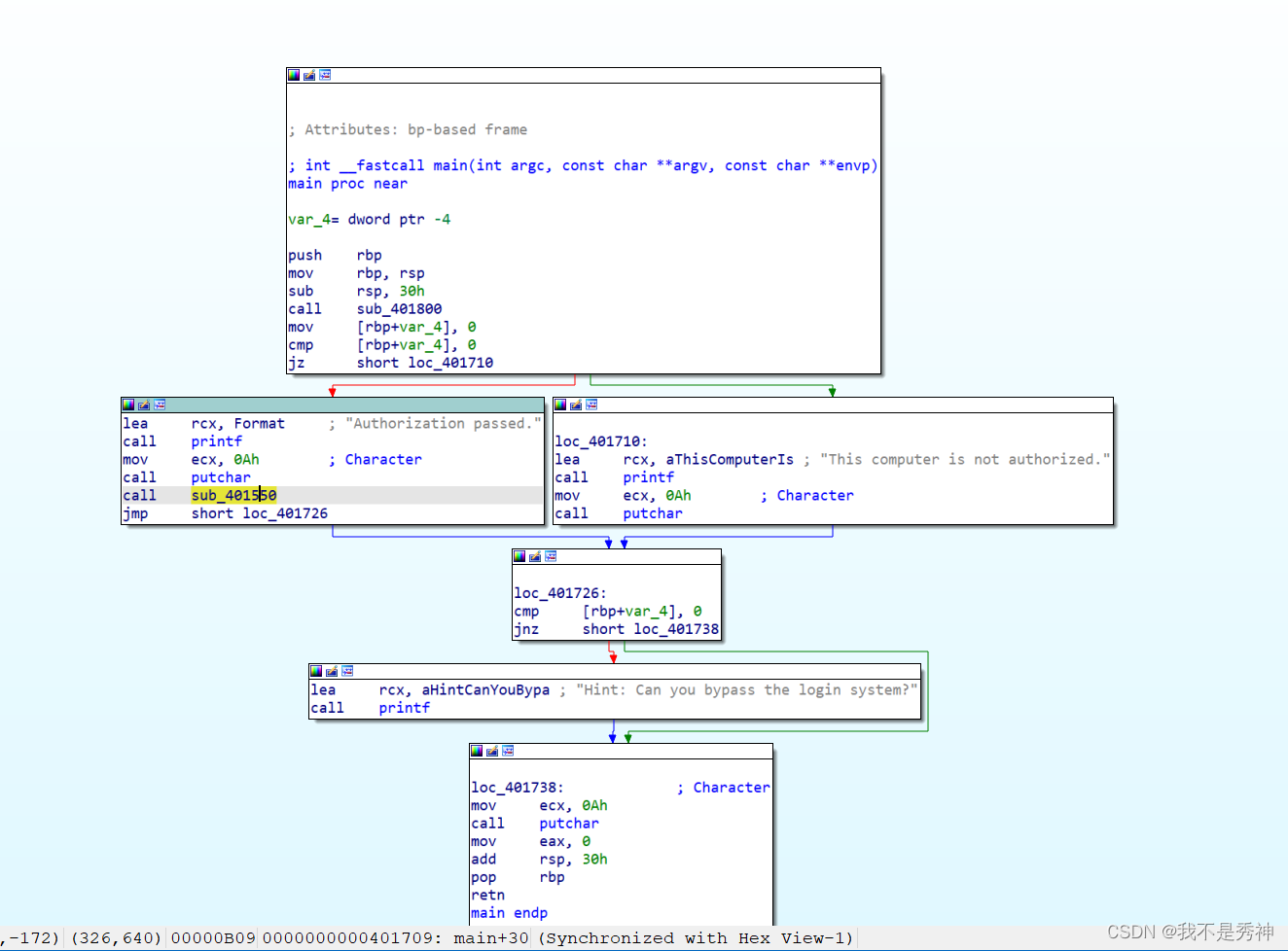
Task: Click the main function prototype comment line
Action: 583,166
